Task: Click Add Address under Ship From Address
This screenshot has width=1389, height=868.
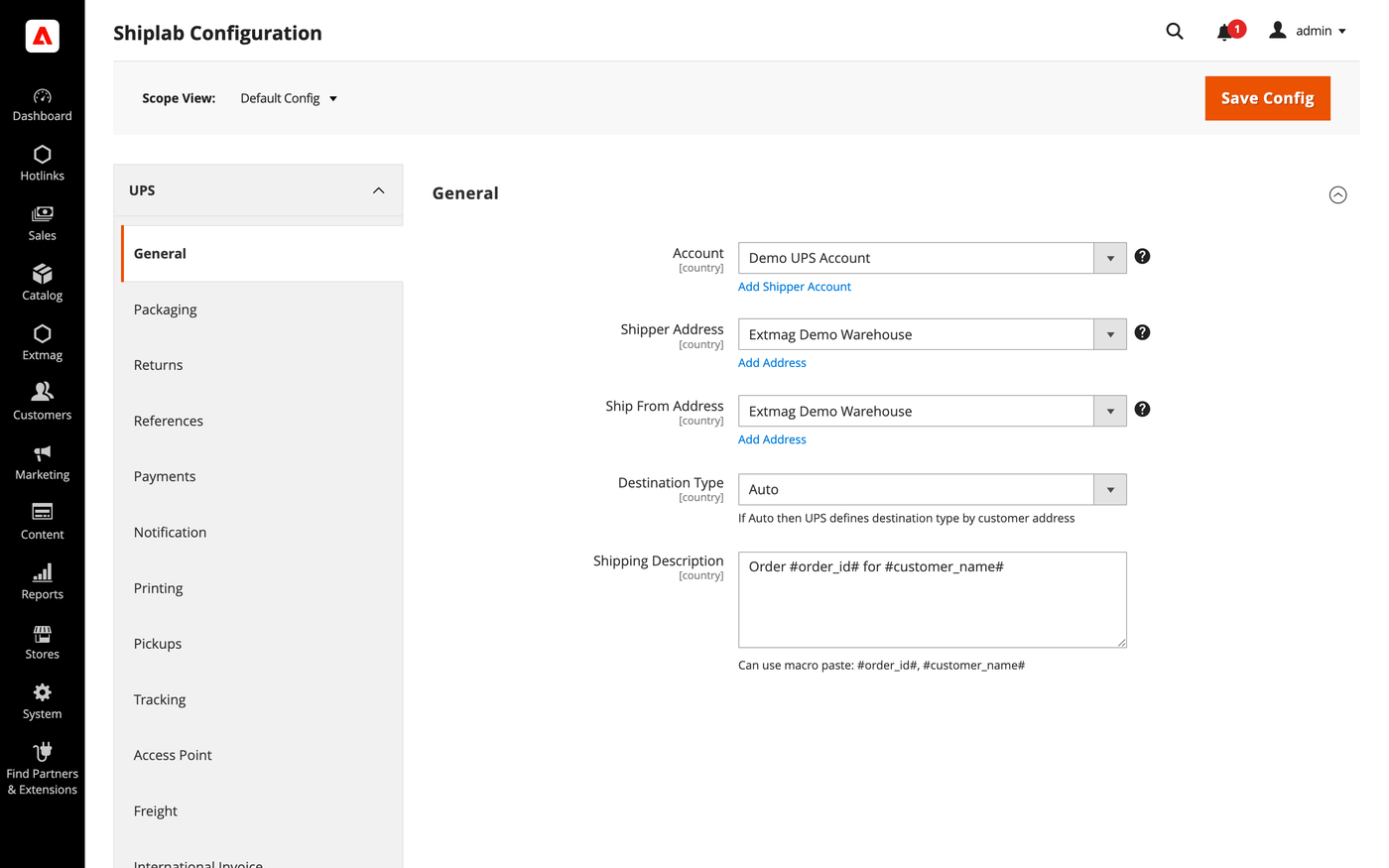Action: (772, 439)
